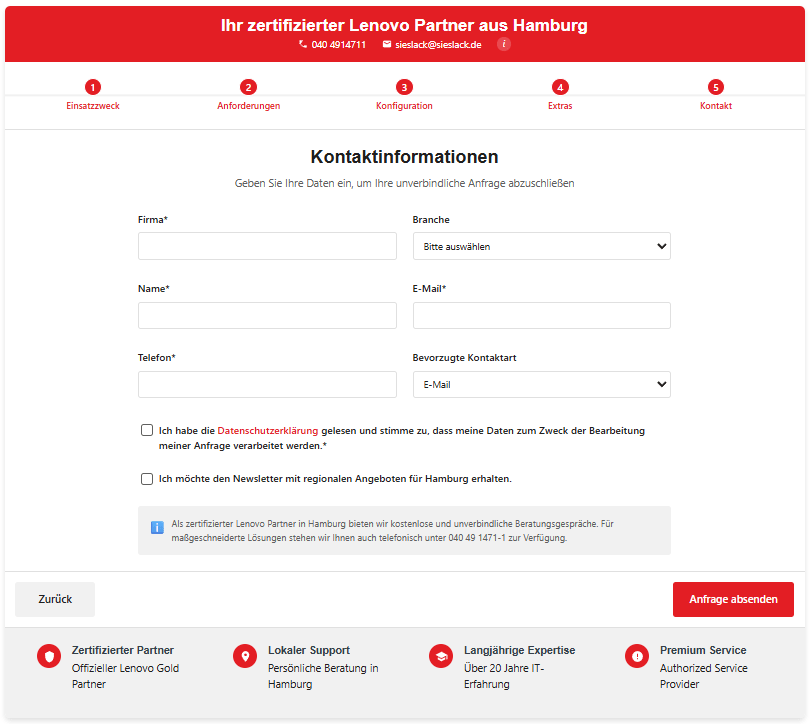
Task: Focus the Name input field
Action: 267,315
